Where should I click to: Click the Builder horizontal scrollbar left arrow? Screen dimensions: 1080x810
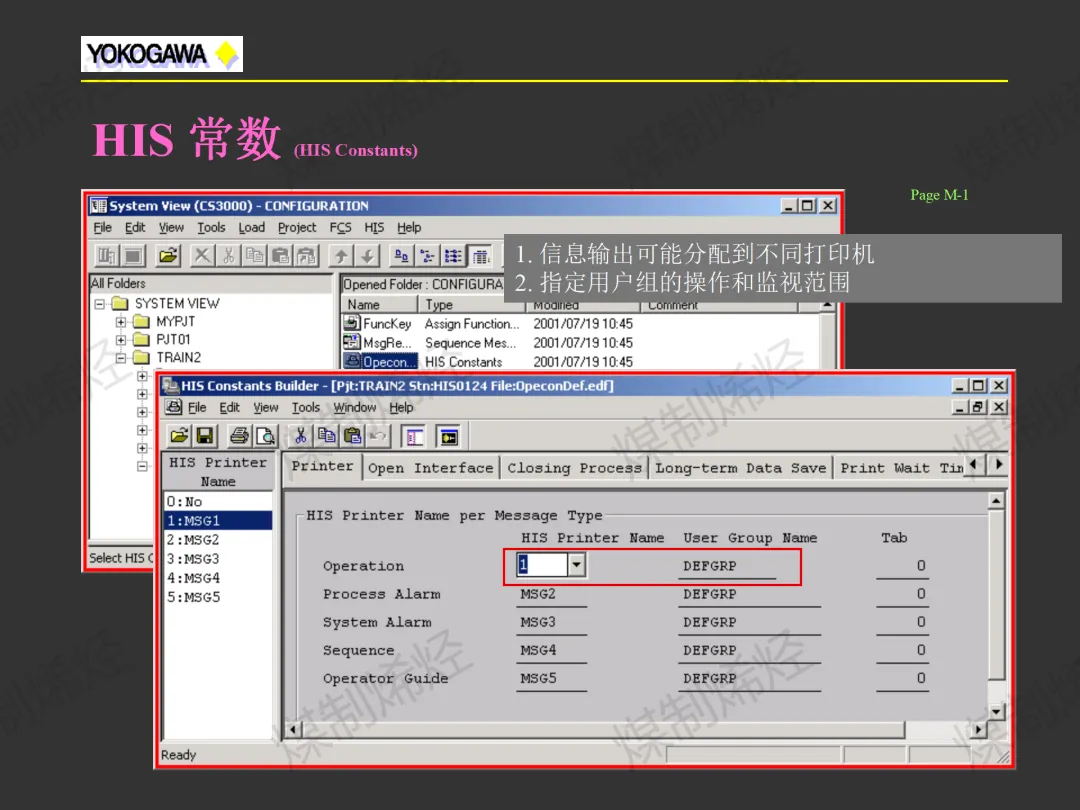tap(293, 729)
